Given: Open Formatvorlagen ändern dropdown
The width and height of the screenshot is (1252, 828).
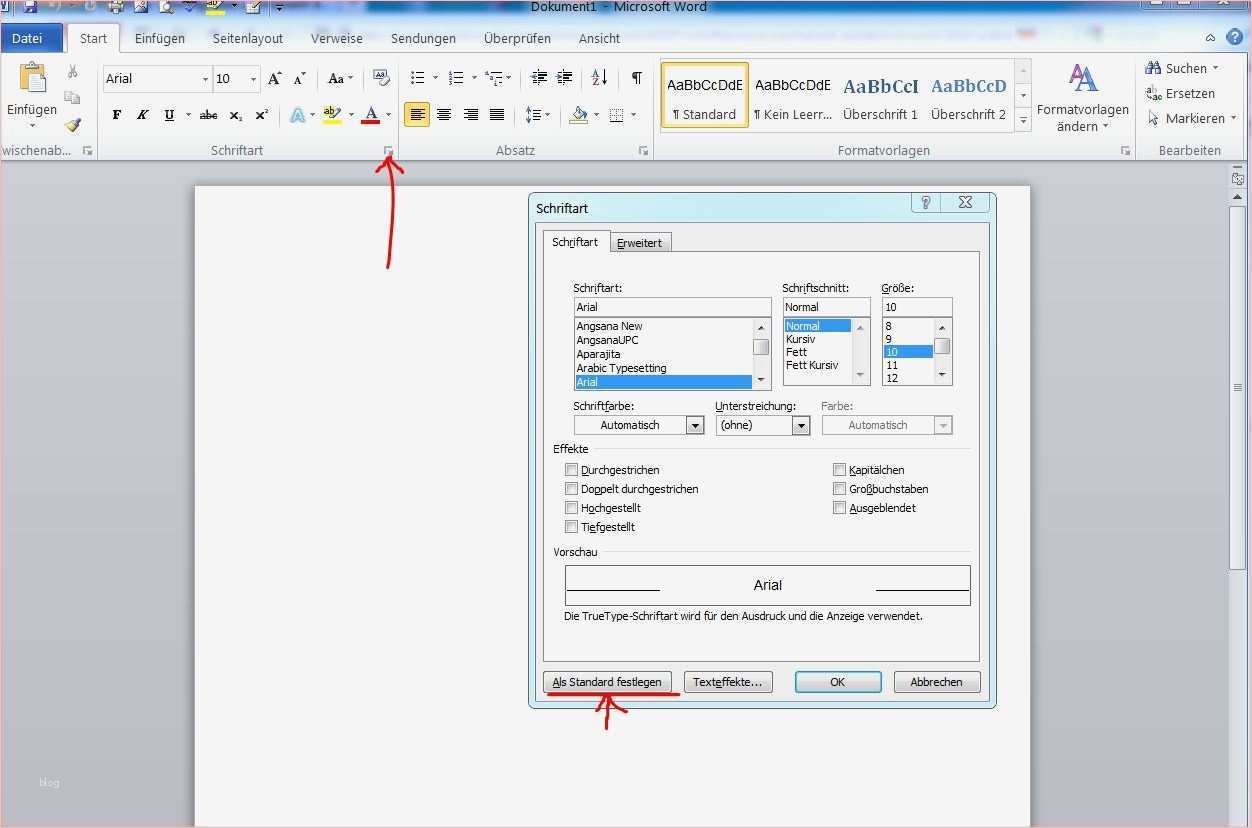Looking at the screenshot, I should point(1082,100).
